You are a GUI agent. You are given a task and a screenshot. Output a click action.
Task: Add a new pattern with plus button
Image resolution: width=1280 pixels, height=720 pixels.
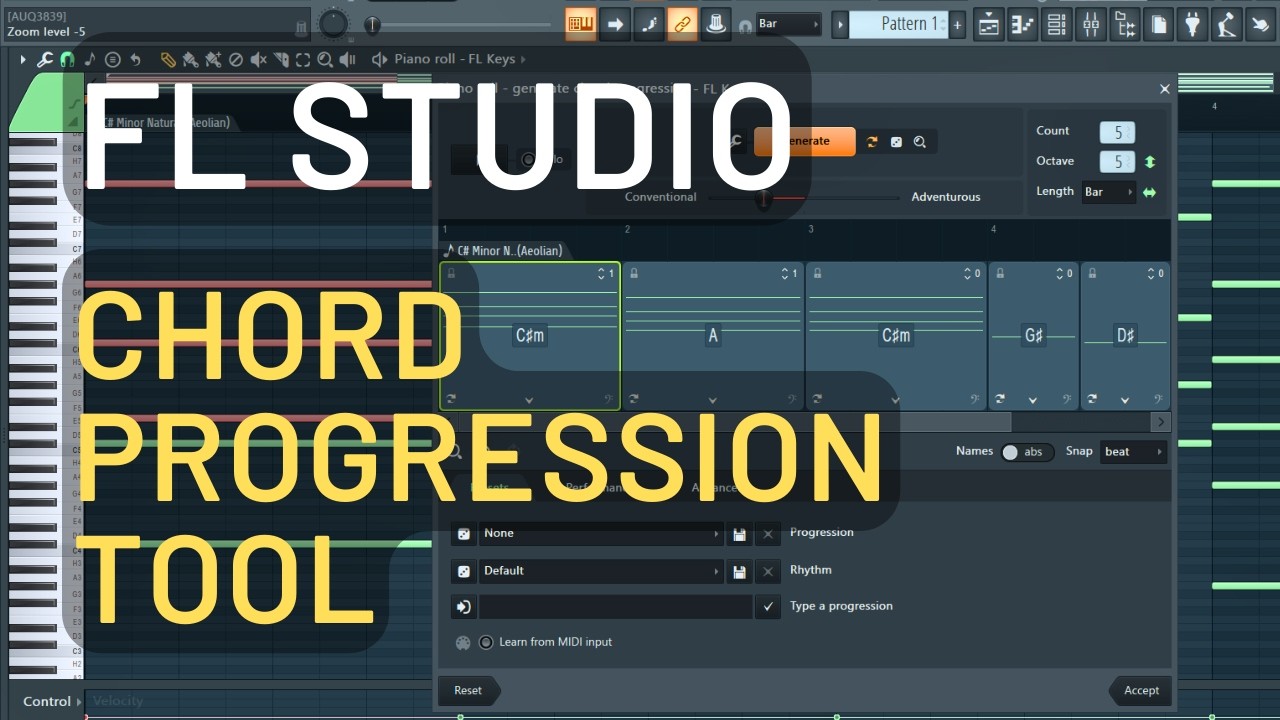(957, 24)
